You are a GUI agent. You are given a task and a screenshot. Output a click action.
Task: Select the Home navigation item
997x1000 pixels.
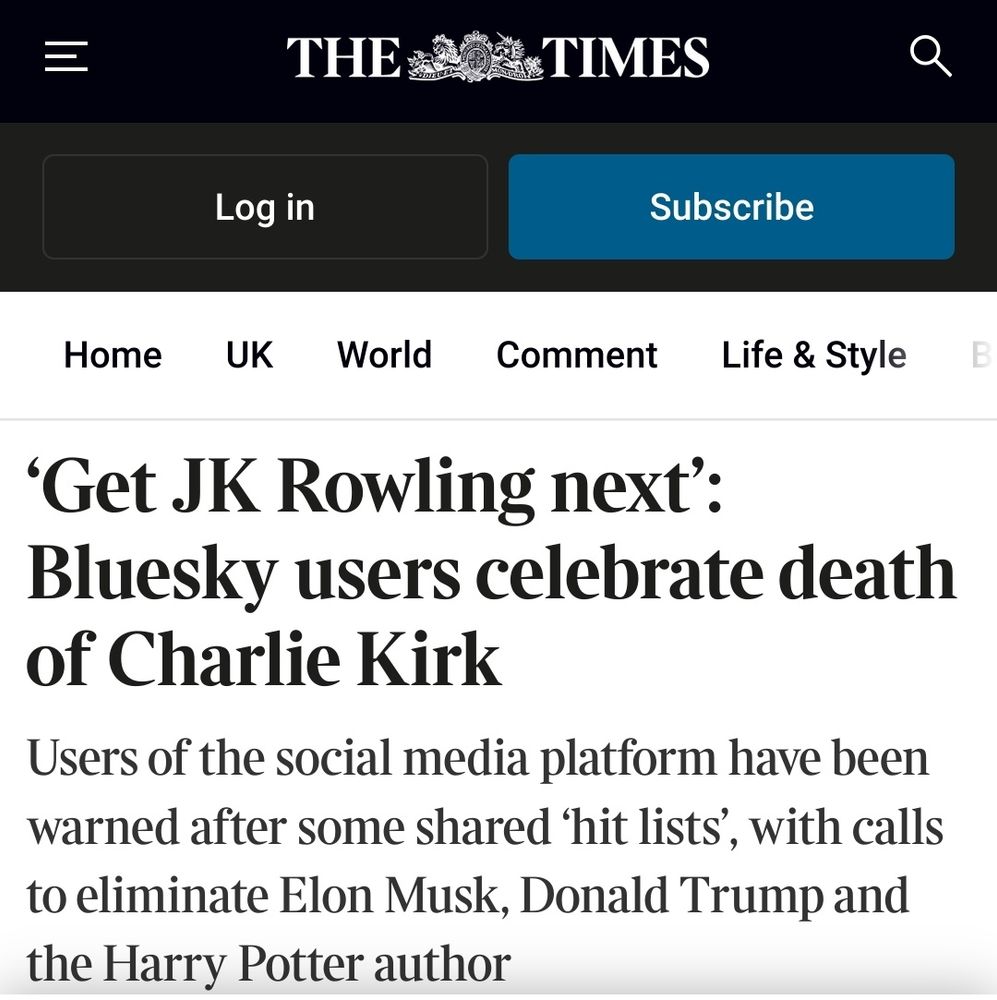click(x=112, y=355)
